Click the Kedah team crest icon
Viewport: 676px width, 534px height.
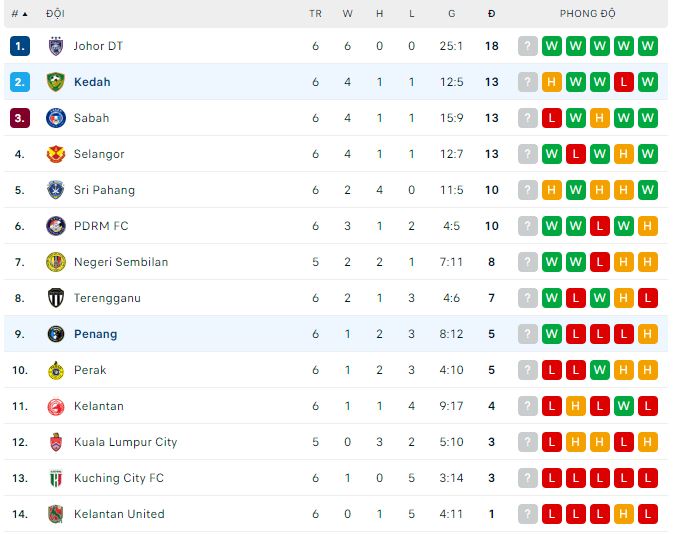55,82
